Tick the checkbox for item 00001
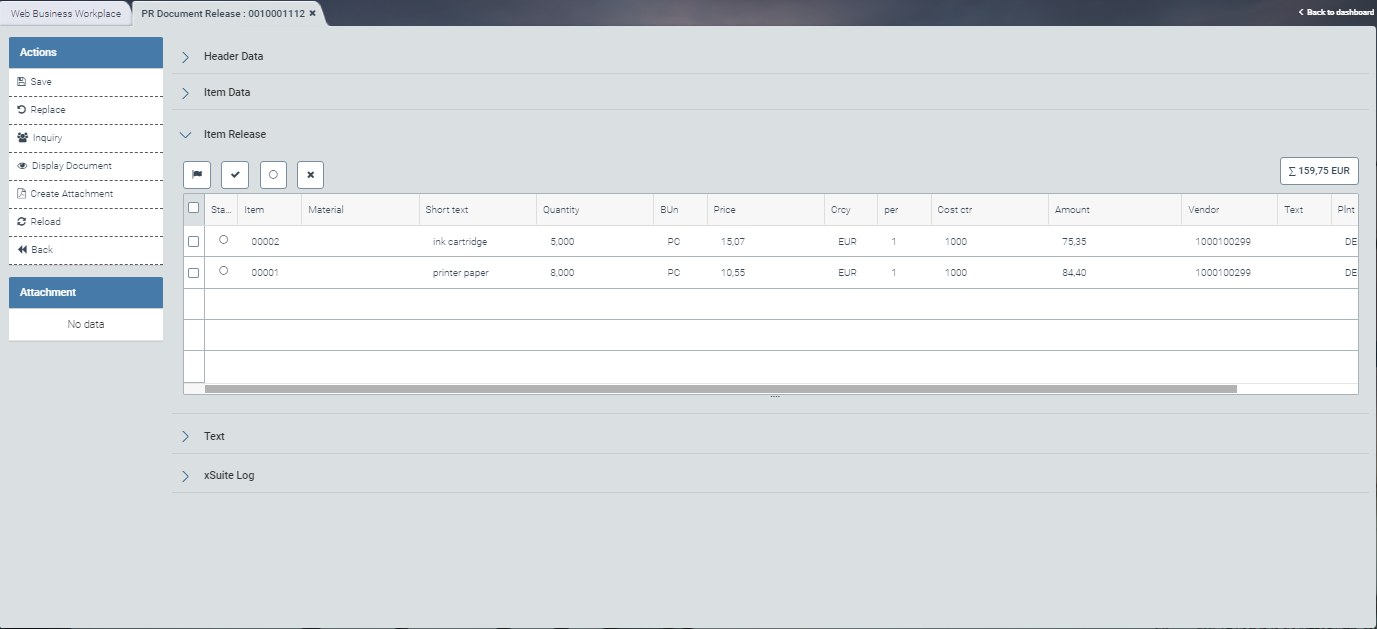1377x629 pixels. pyautogui.click(x=194, y=273)
